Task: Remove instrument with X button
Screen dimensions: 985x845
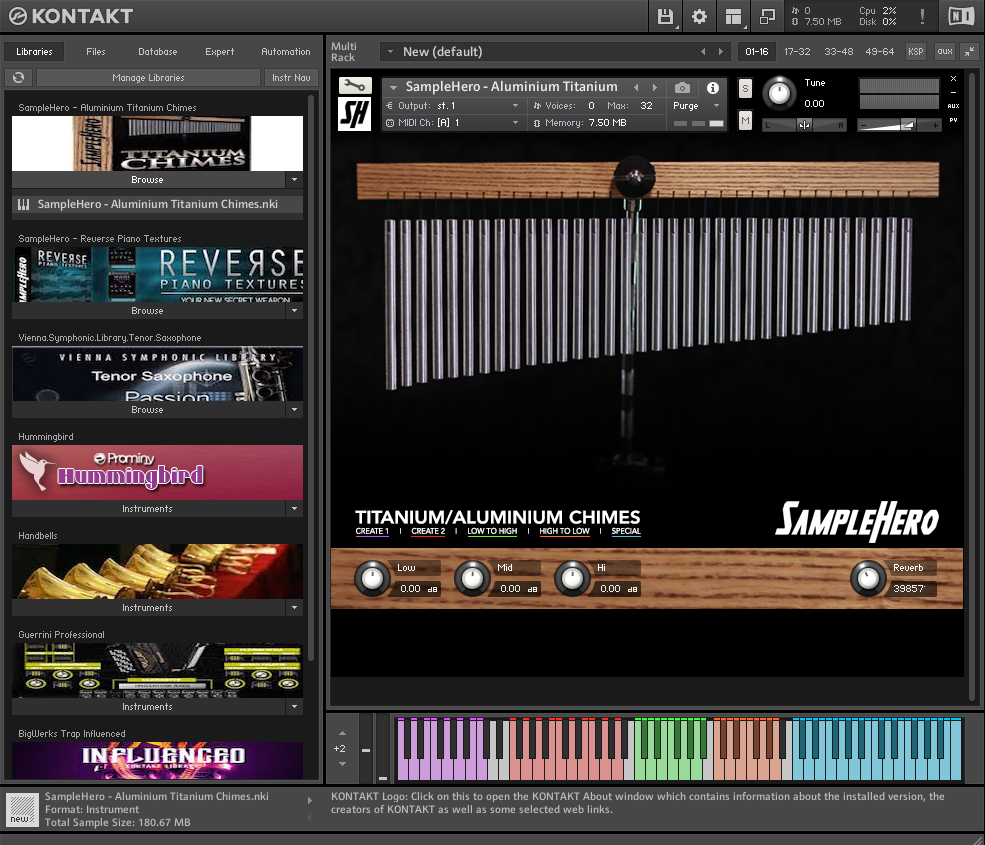Action: (x=954, y=79)
